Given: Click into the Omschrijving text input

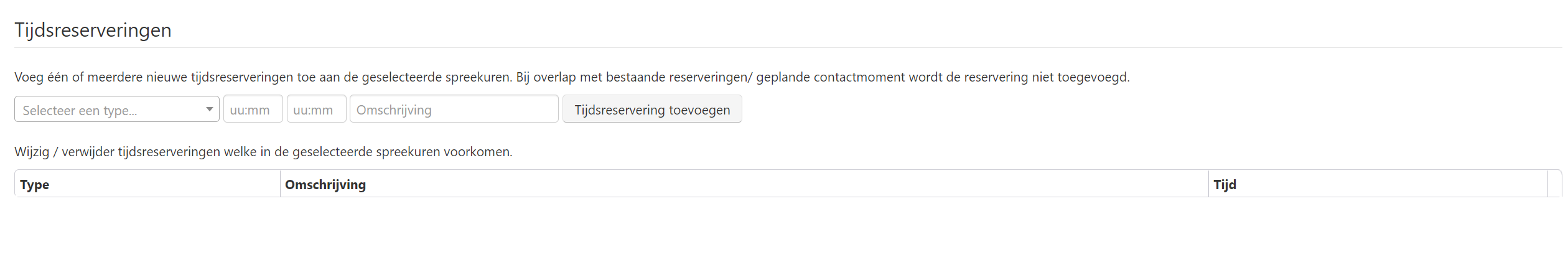Looking at the screenshot, I should tap(454, 110).
